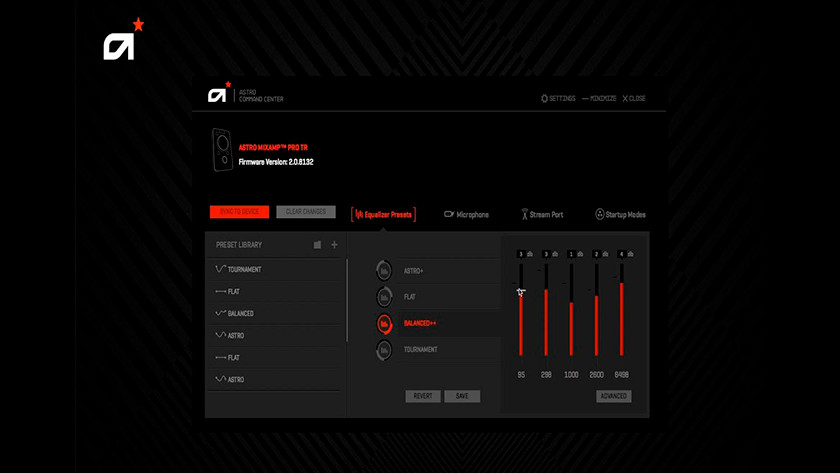840x473 pixels.
Task: Click the ASTRO+ preset slot icon
Action: [384, 271]
